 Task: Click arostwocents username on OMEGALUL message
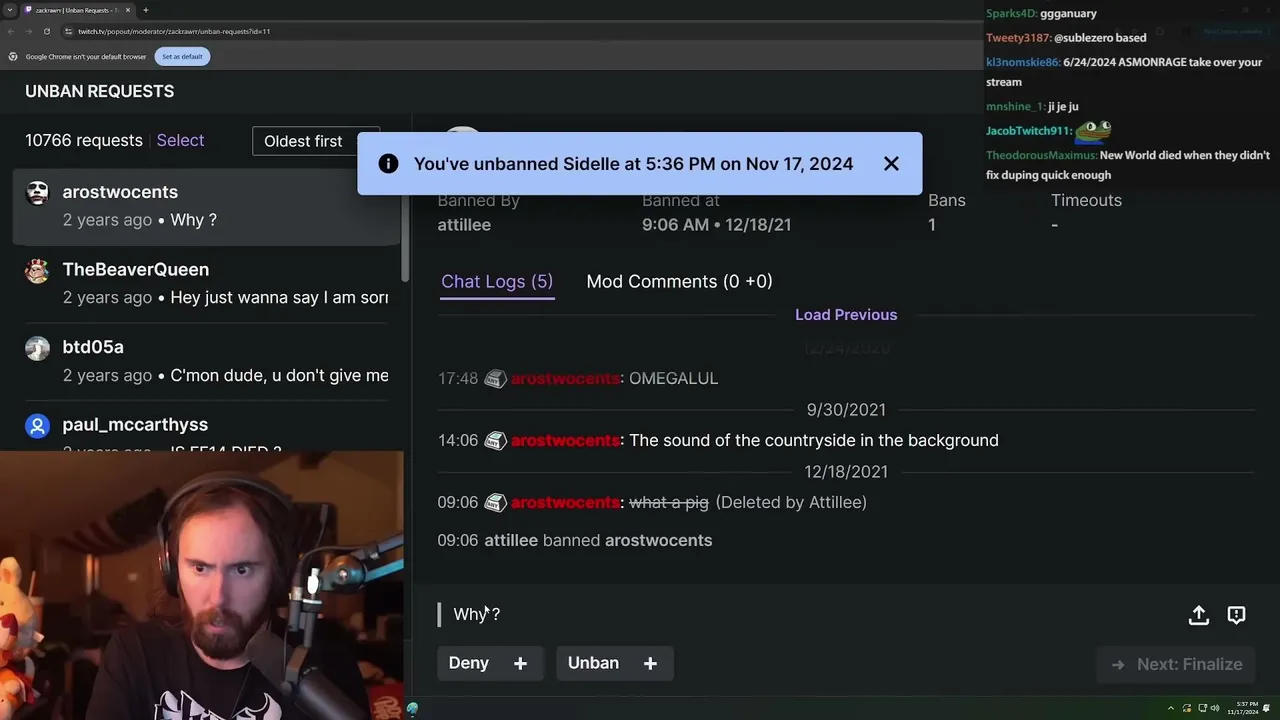[565, 378]
